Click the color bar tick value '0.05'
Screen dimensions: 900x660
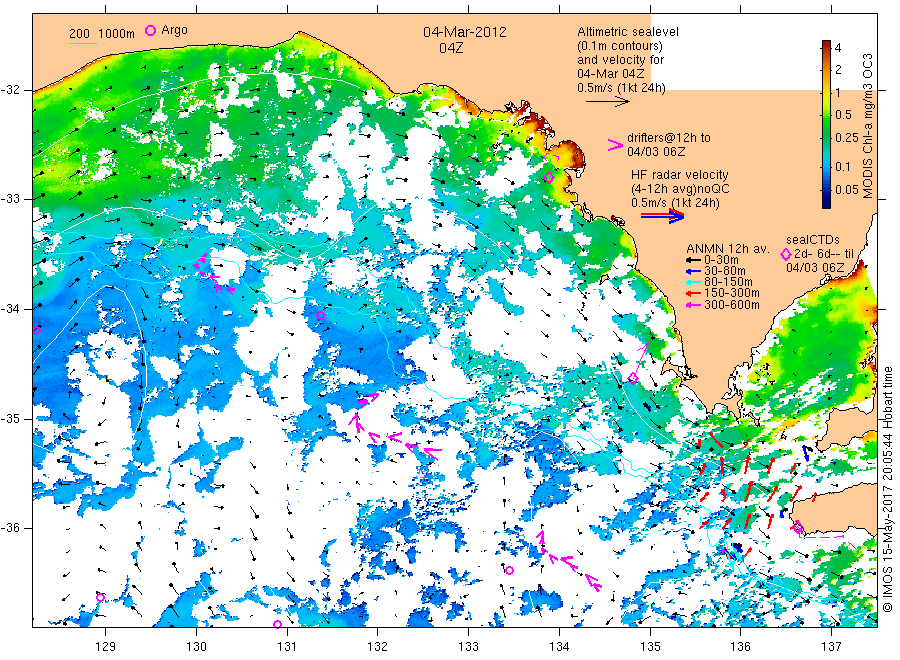coord(847,189)
